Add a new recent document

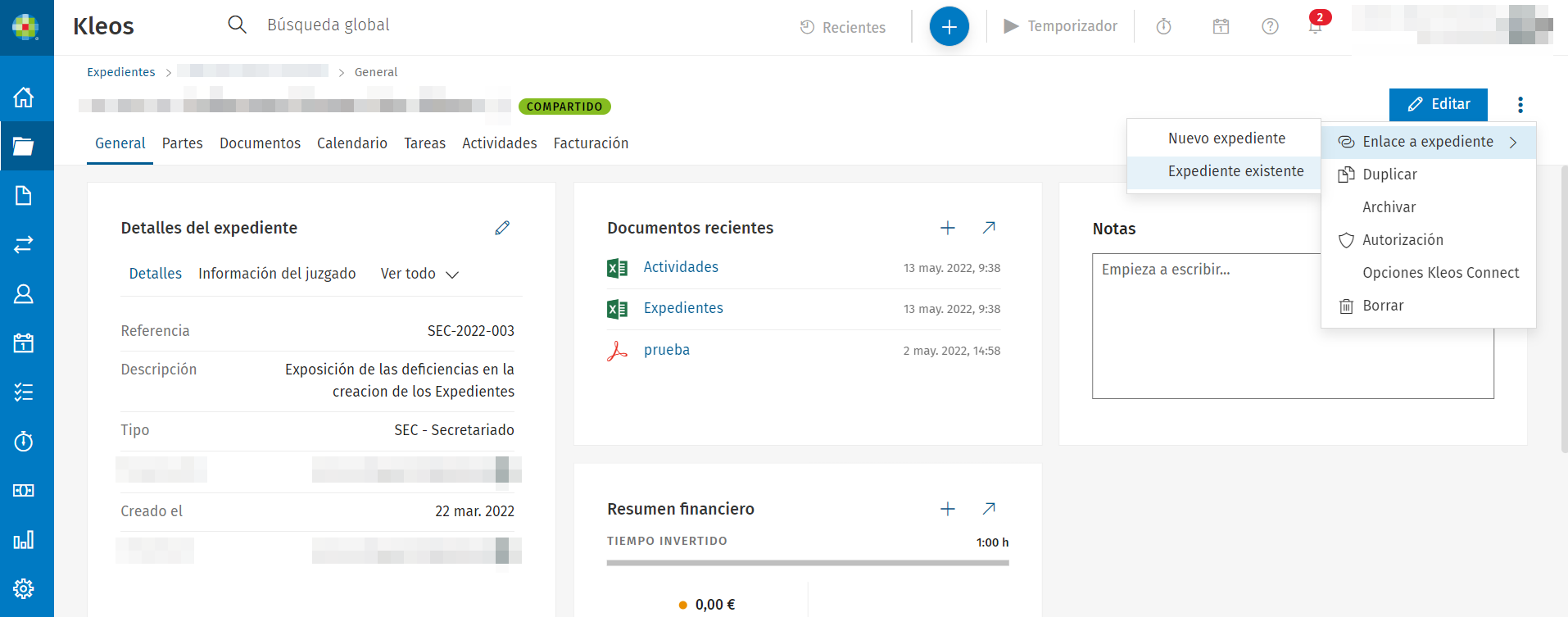tap(947, 228)
